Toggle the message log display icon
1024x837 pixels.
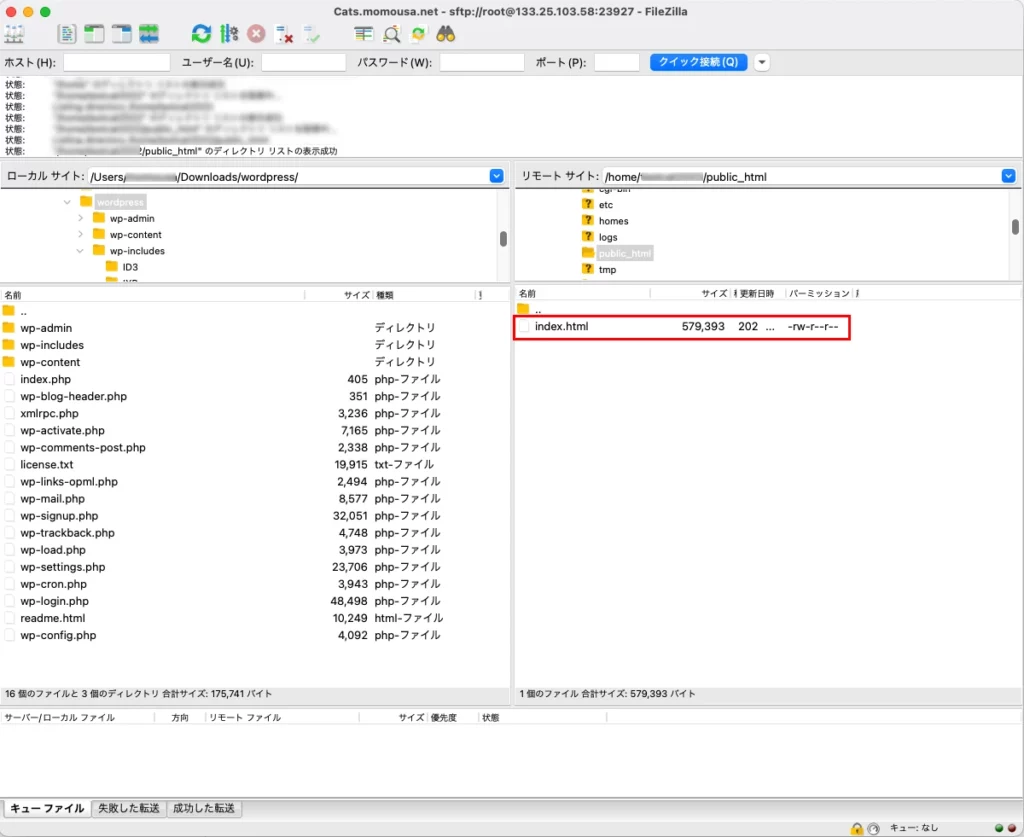pos(67,34)
